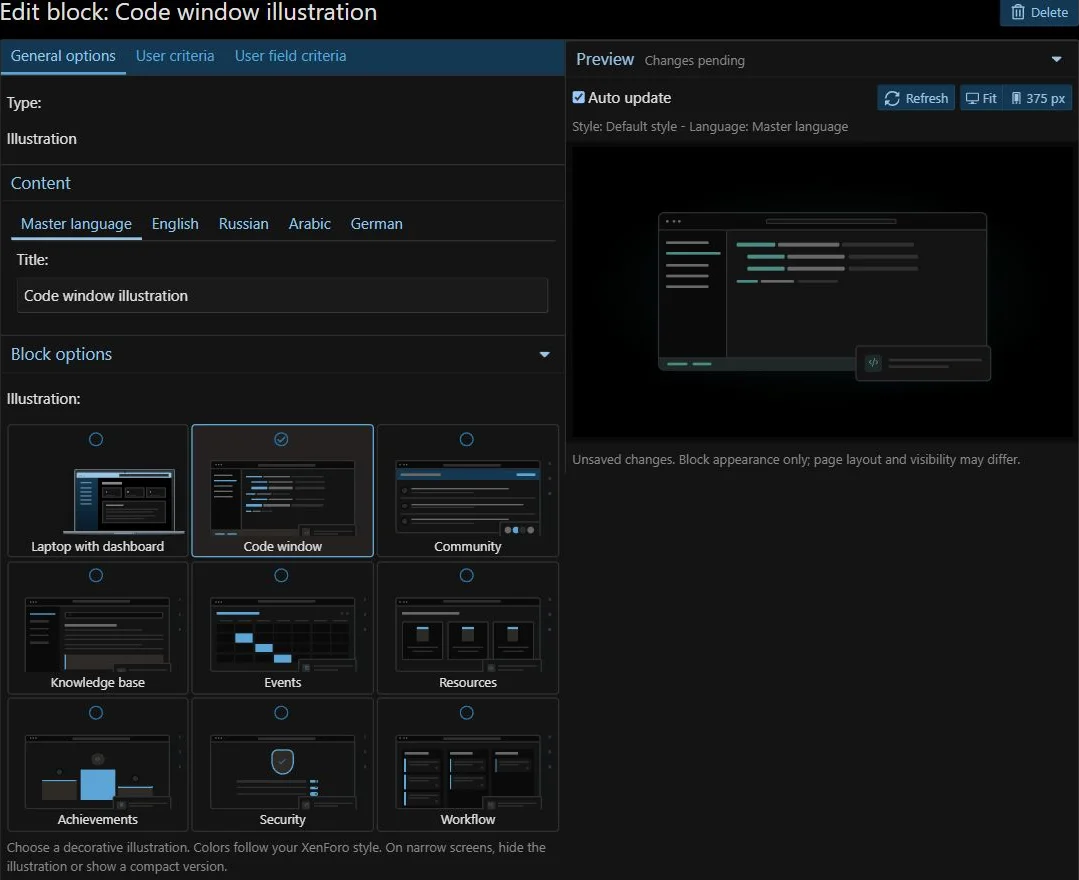This screenshot has width=1079, height=880.
Task: Click the Community illustration thumbnail
Action: 468,498
